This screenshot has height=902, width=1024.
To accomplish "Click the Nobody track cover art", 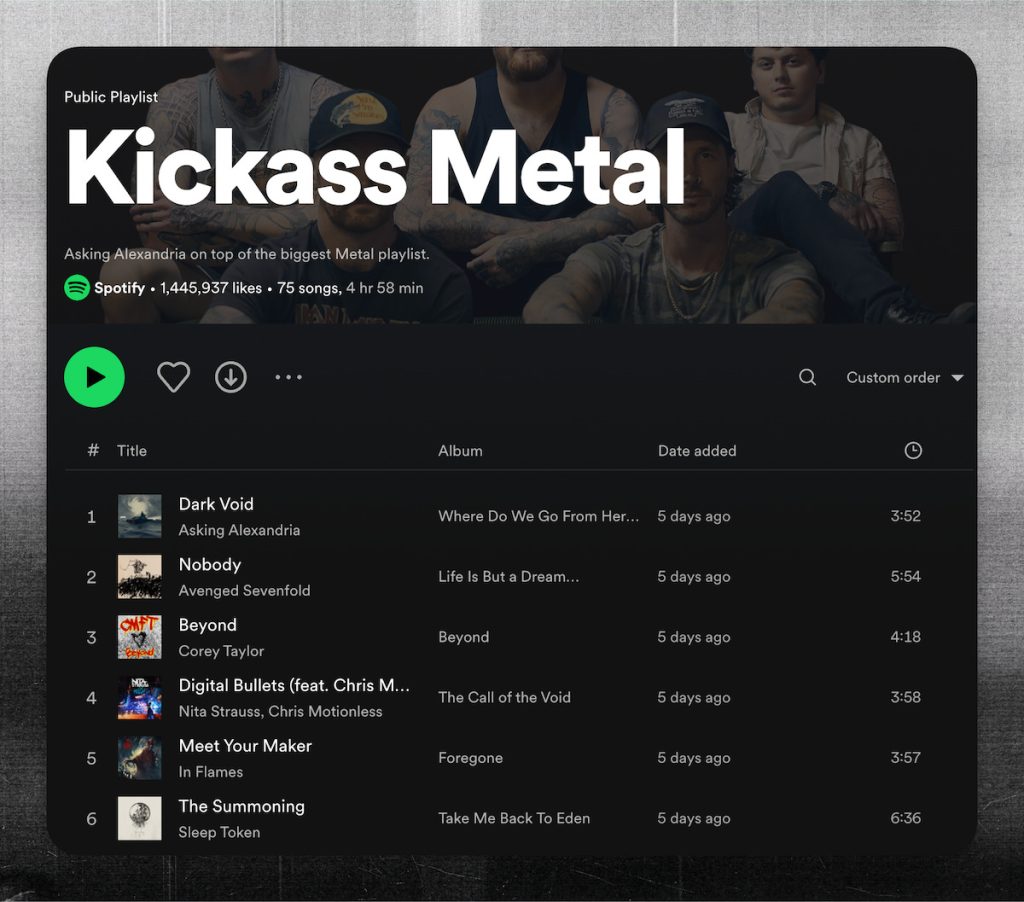I will [x=139, y=577].
